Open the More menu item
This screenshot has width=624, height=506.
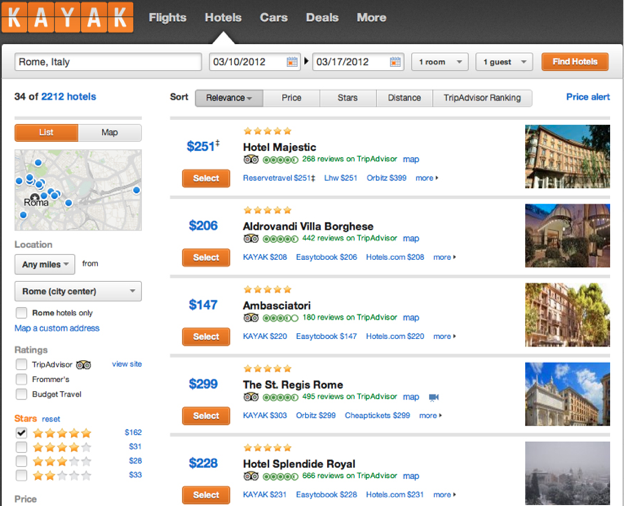pos(372,18)
